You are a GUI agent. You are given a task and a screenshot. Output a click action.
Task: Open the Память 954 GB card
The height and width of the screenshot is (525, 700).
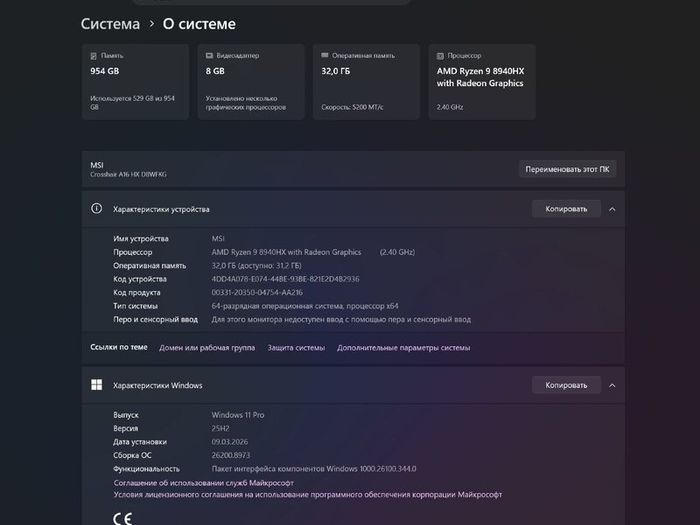point(135,82)
